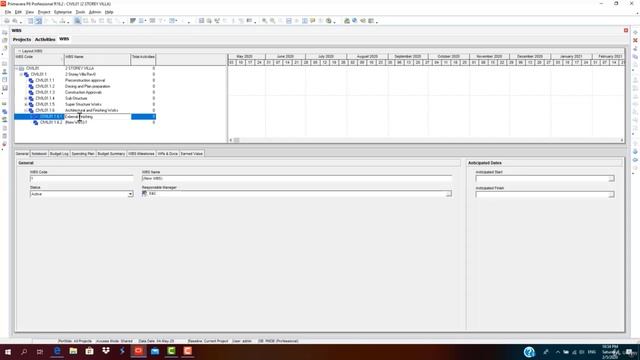Screen dimensions: 640x360
Task: Open the Notebook details tab
Action: click(39, 154)
